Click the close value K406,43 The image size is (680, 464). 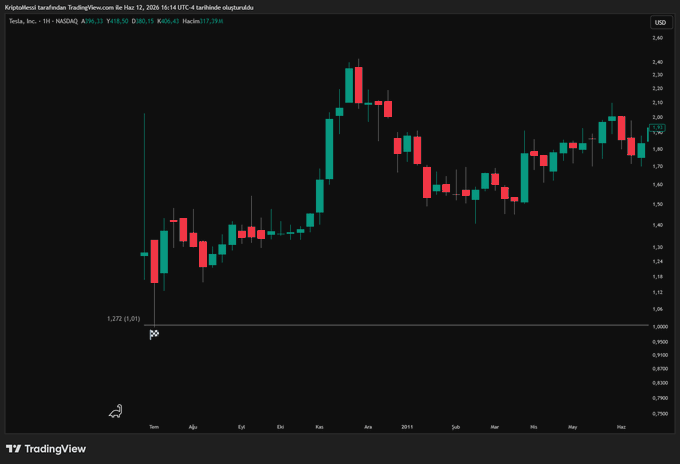(168, 21)
